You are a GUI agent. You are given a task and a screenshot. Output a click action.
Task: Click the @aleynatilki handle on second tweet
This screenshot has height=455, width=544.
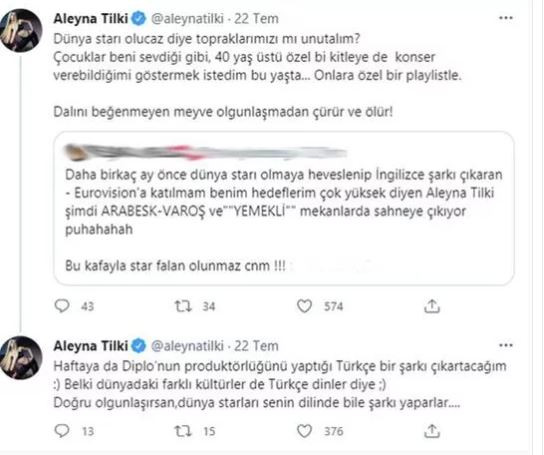(x=187, y=346)
